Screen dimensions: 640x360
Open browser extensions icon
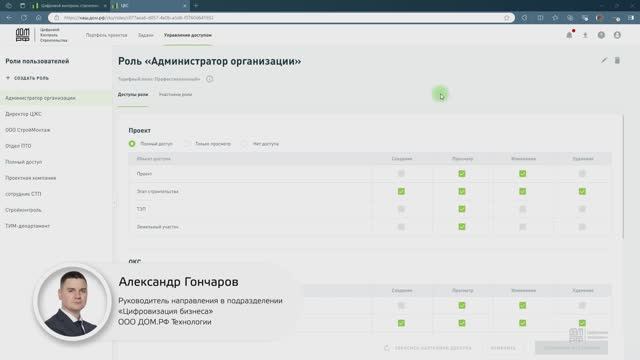(524, 18)
